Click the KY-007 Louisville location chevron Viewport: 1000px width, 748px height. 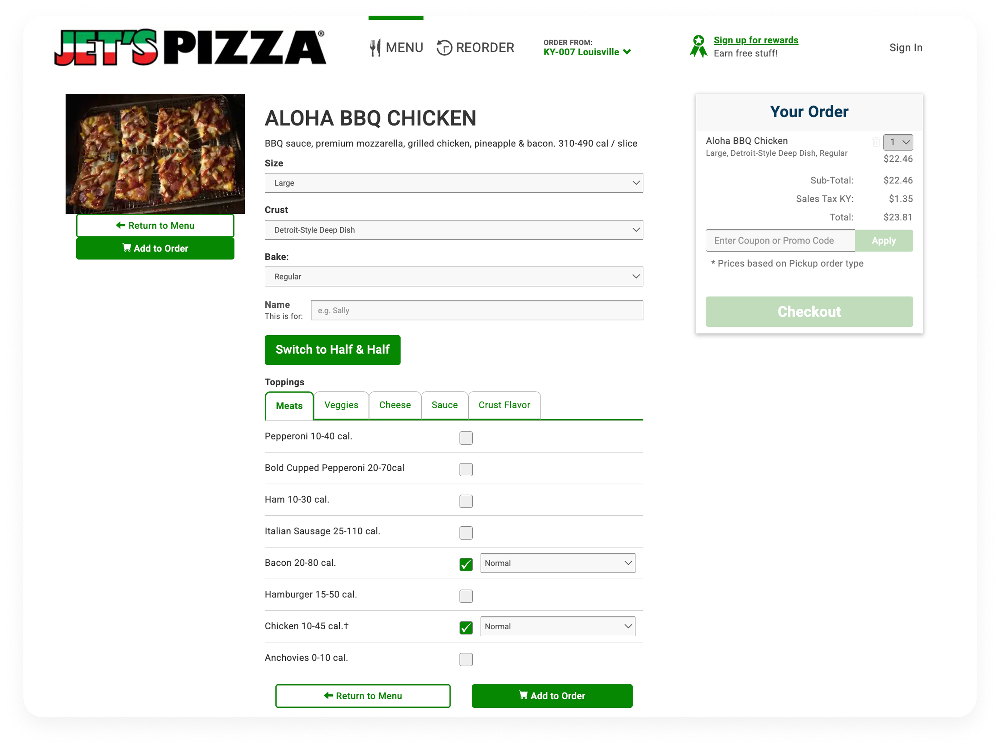click(x=627, y=52)
